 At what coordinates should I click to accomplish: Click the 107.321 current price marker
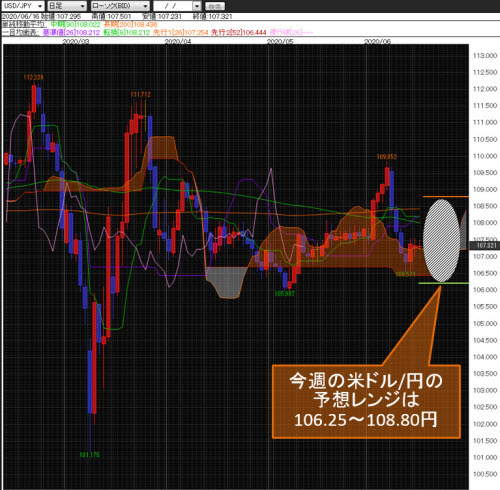(x=485, y=246)
